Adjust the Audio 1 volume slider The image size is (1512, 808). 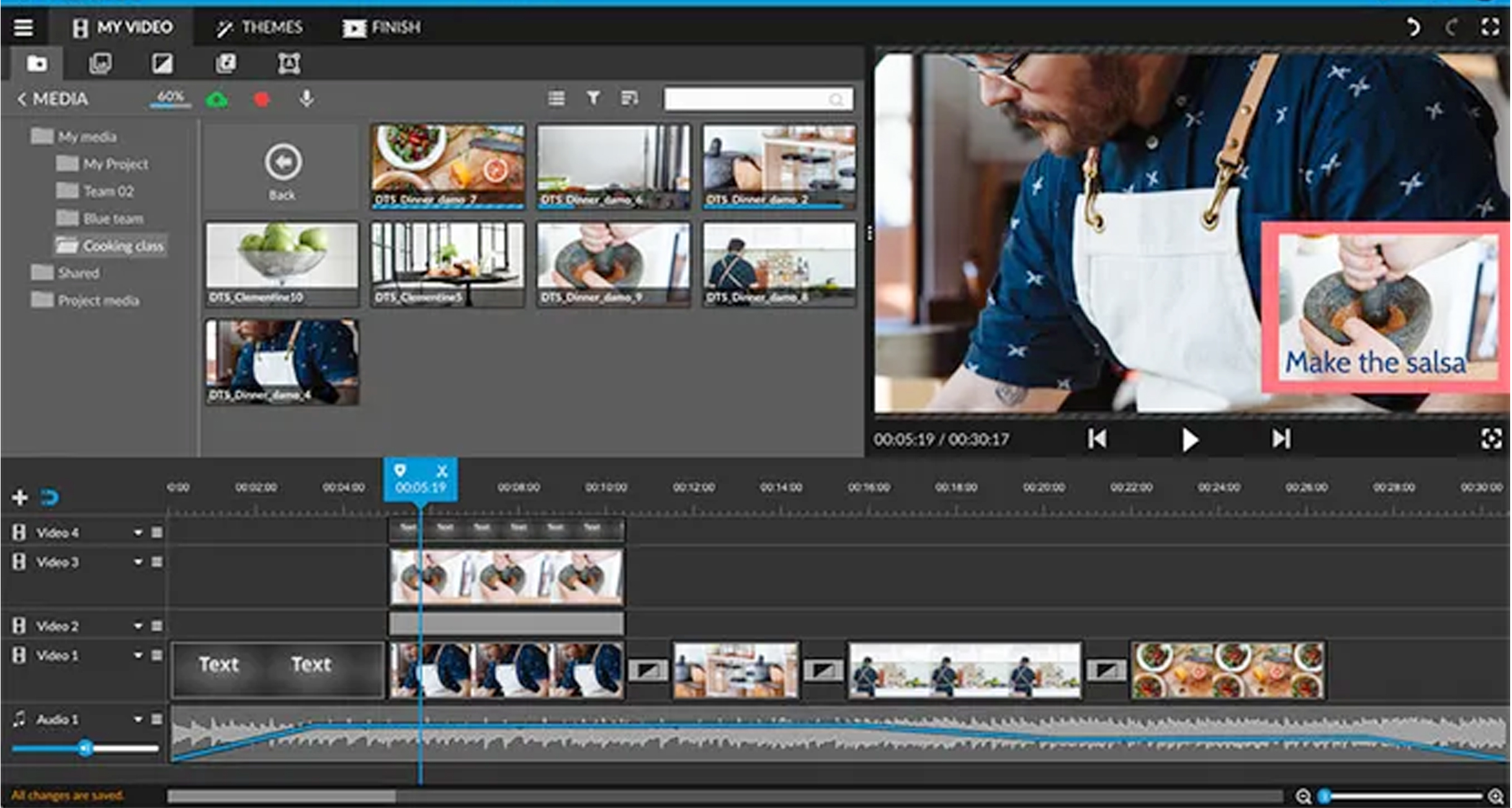(x=87, y=748)
